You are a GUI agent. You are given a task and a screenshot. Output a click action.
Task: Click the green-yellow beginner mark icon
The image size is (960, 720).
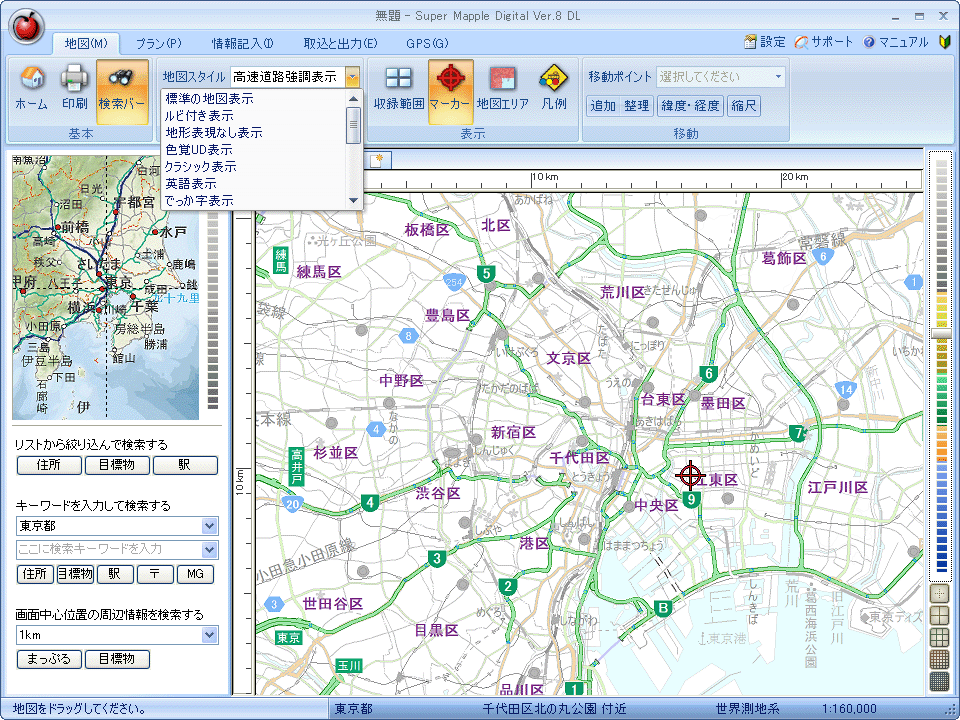click(945, 42)
